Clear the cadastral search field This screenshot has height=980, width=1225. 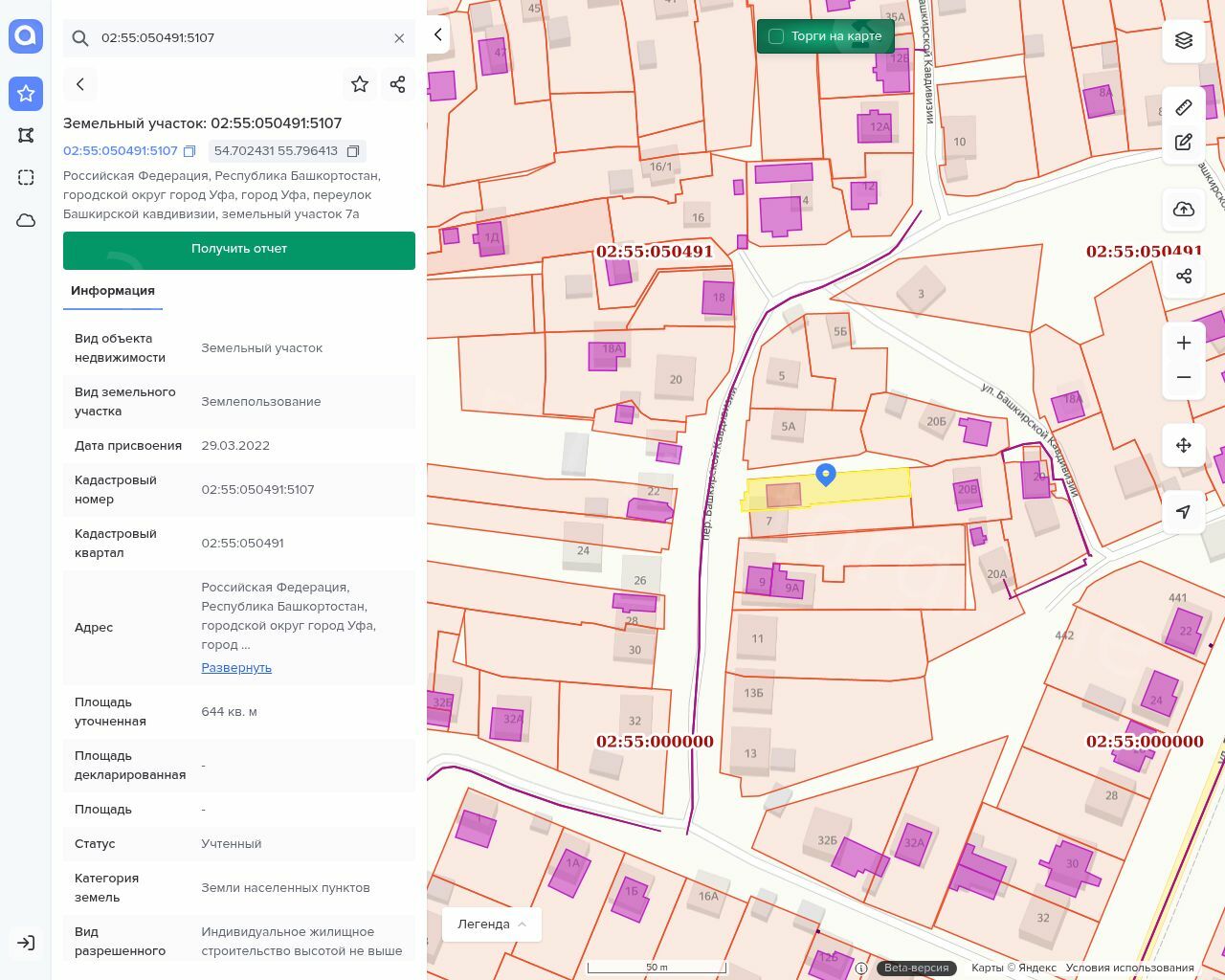(399, 38)
